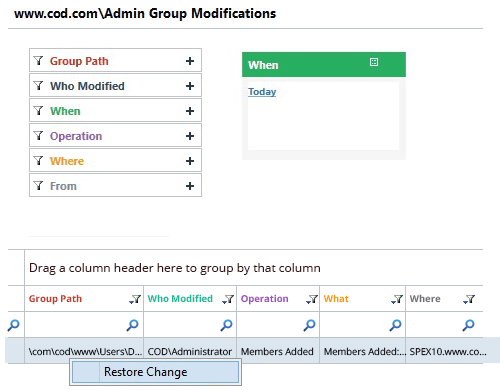Sort by the What column header
The image size is (500, 390).
pyautogui.click(x=336, y=299)
